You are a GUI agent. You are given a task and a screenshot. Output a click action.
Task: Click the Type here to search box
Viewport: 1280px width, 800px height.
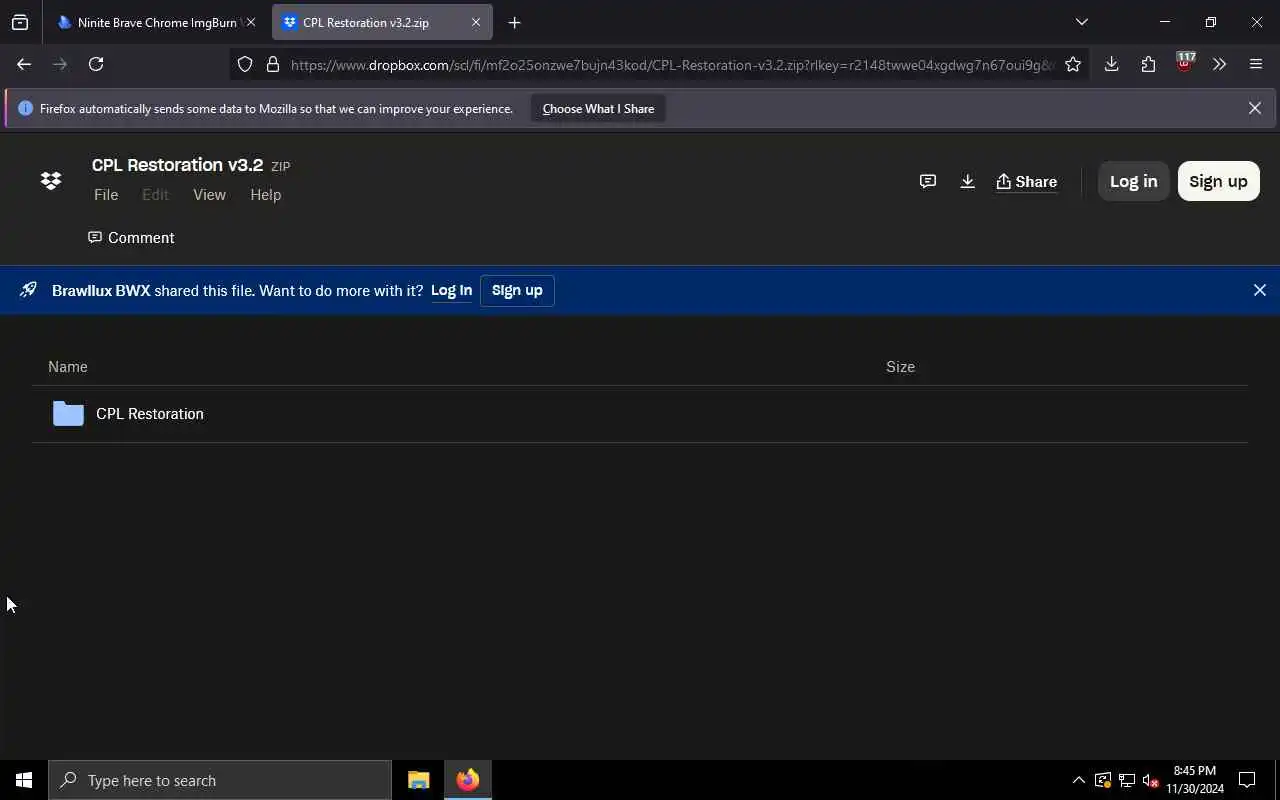220,780
